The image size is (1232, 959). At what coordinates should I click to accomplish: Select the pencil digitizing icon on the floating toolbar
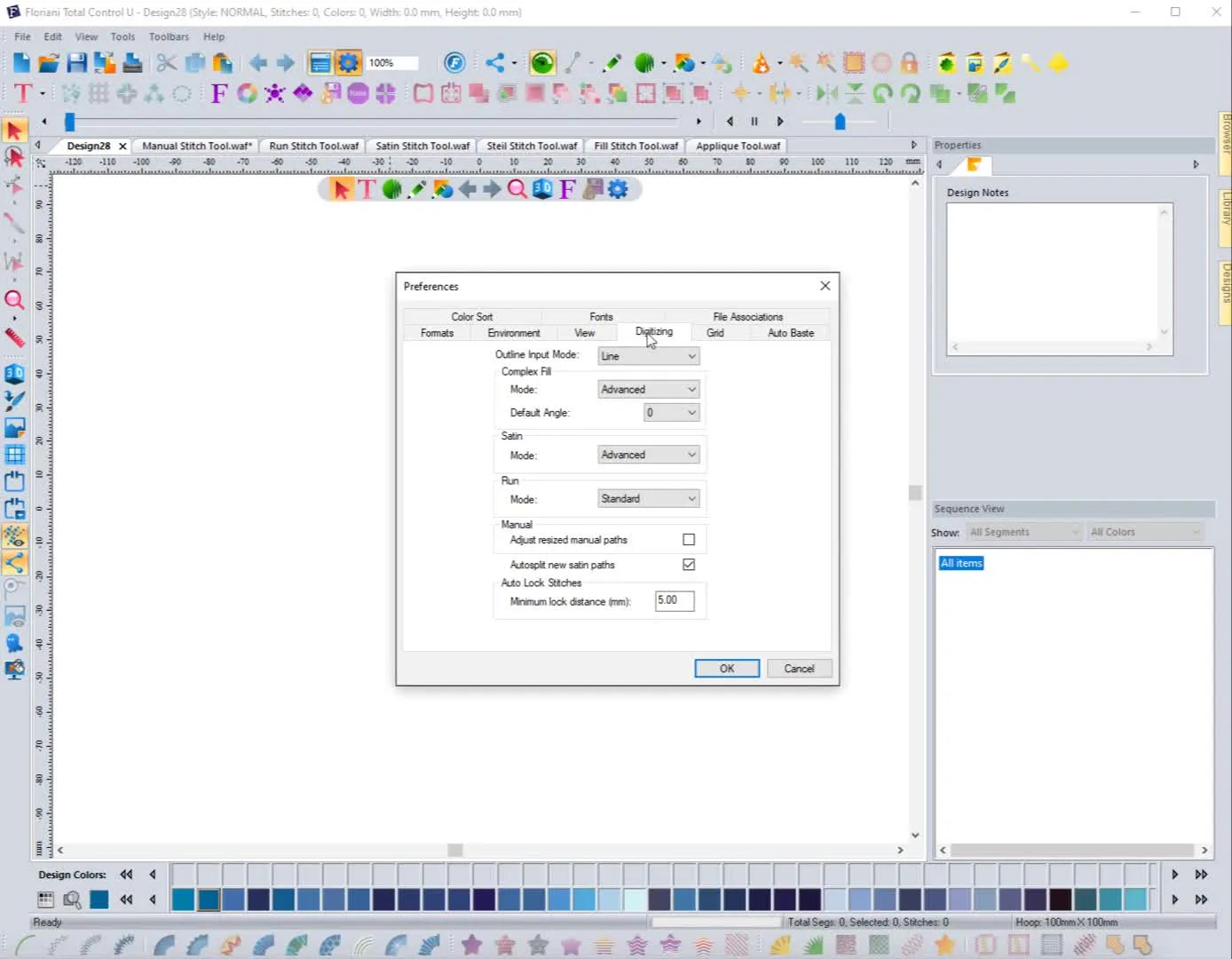point(418,188)
